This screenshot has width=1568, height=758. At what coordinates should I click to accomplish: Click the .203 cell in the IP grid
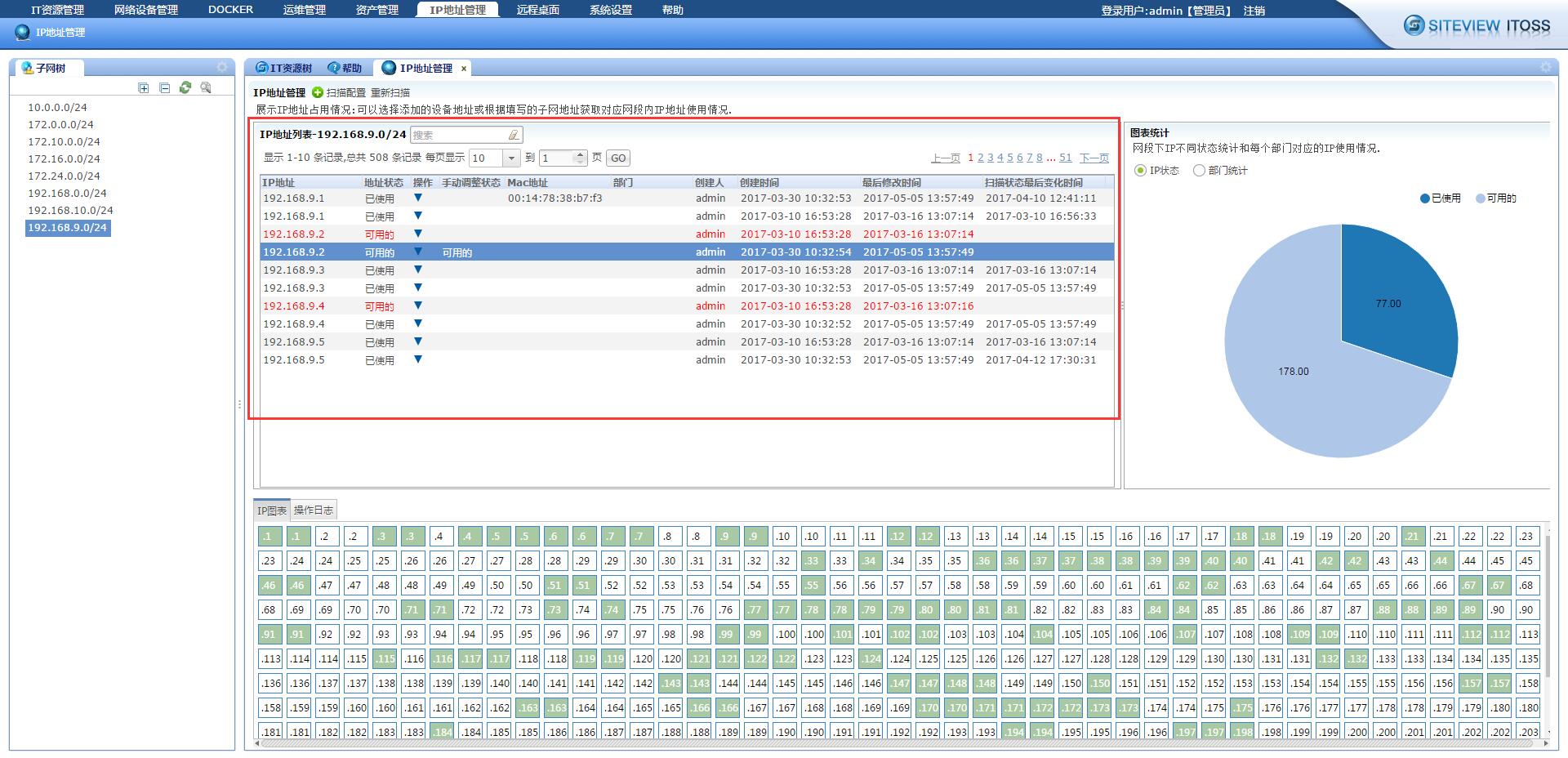[x=1529, y=732]
